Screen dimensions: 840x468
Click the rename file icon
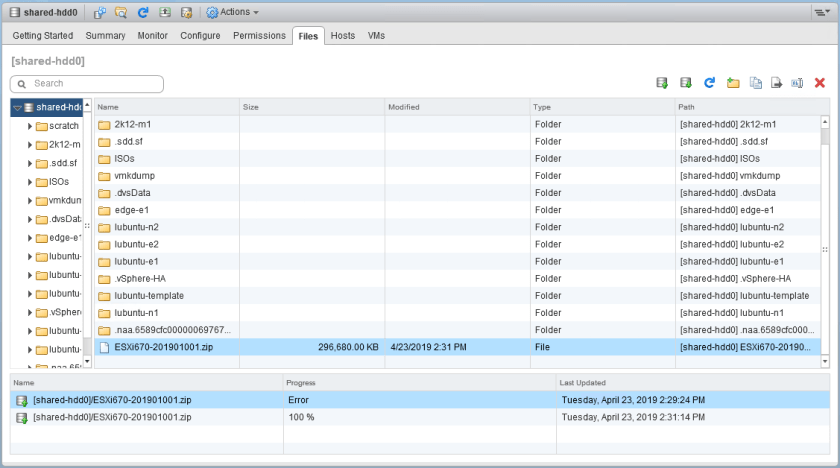click(797, 83)
